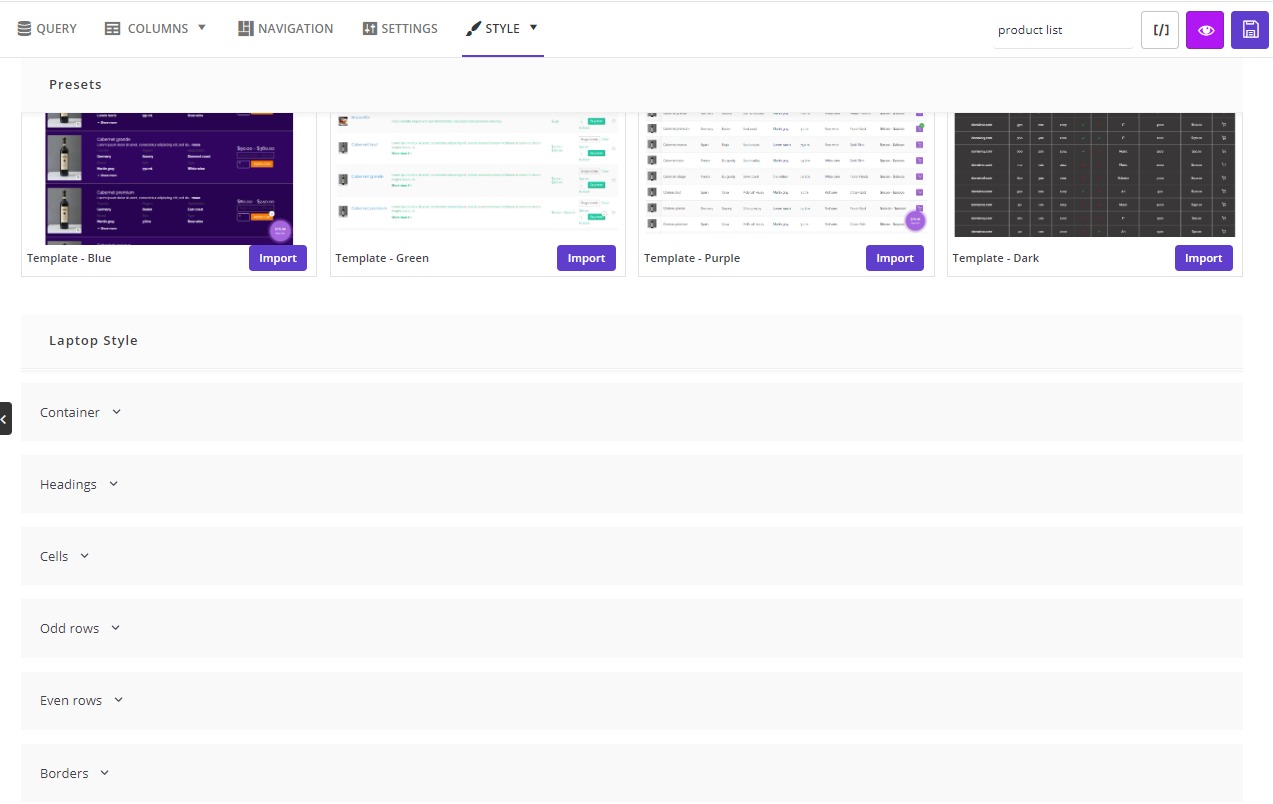Image resolution: width=1273 pixels, height=804 pixels.
Task: Switch to the Navigation tab
Action: coord(285,29)
